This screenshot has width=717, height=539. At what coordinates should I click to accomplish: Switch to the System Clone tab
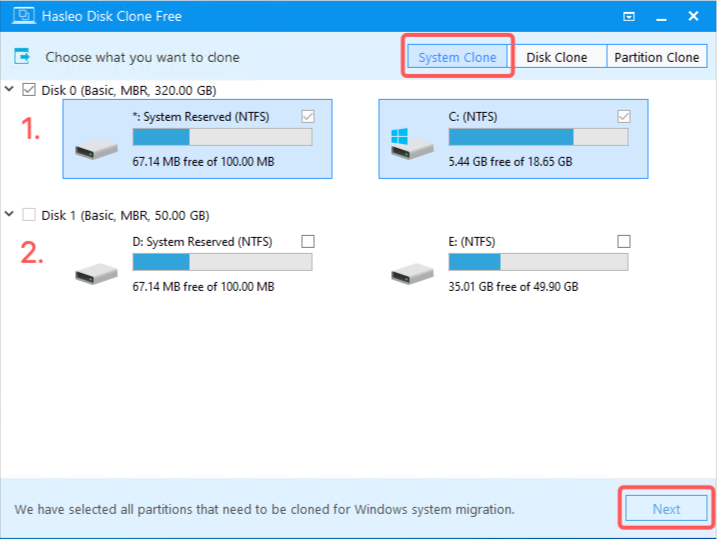click(x=457, y=57)
